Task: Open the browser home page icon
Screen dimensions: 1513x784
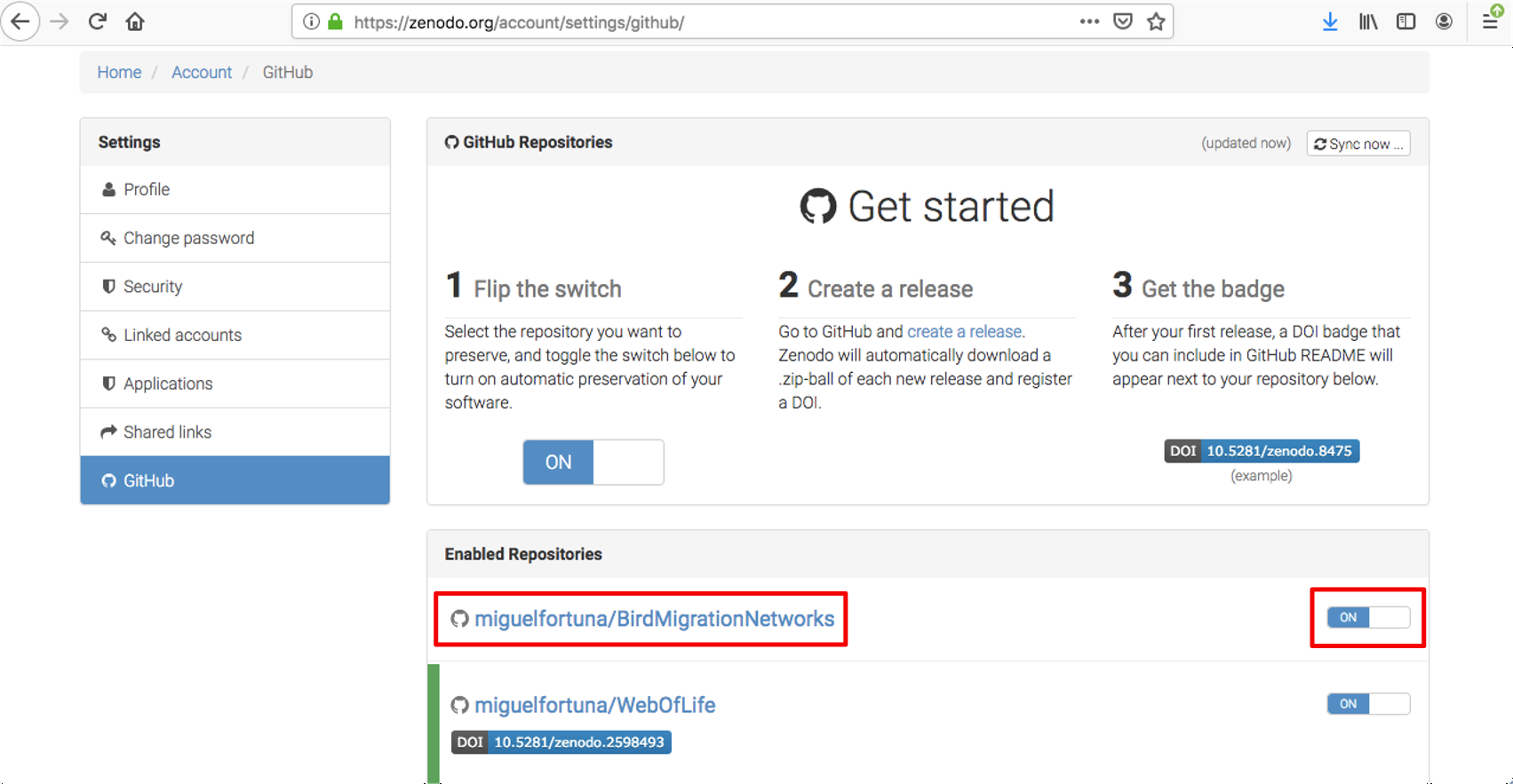Action: [135, 21]
